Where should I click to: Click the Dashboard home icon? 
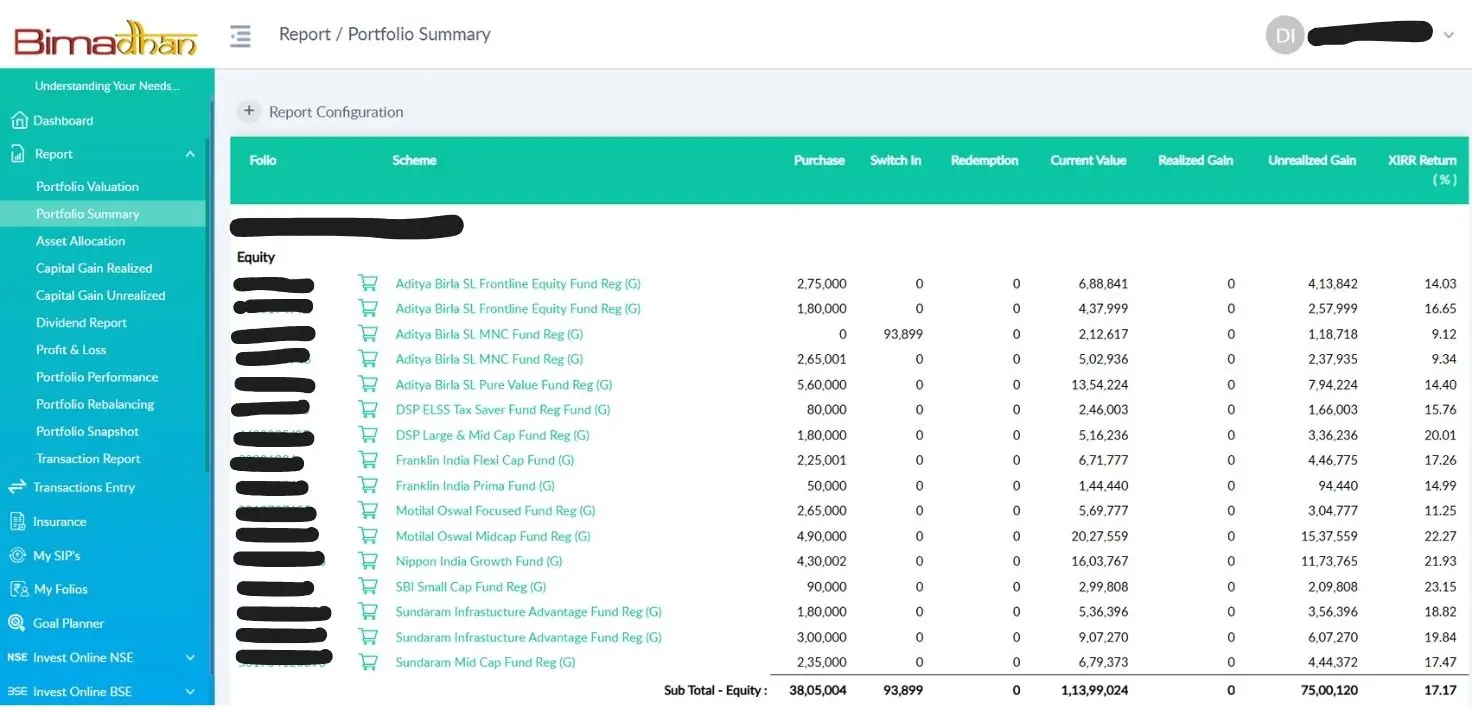(18, 121)
